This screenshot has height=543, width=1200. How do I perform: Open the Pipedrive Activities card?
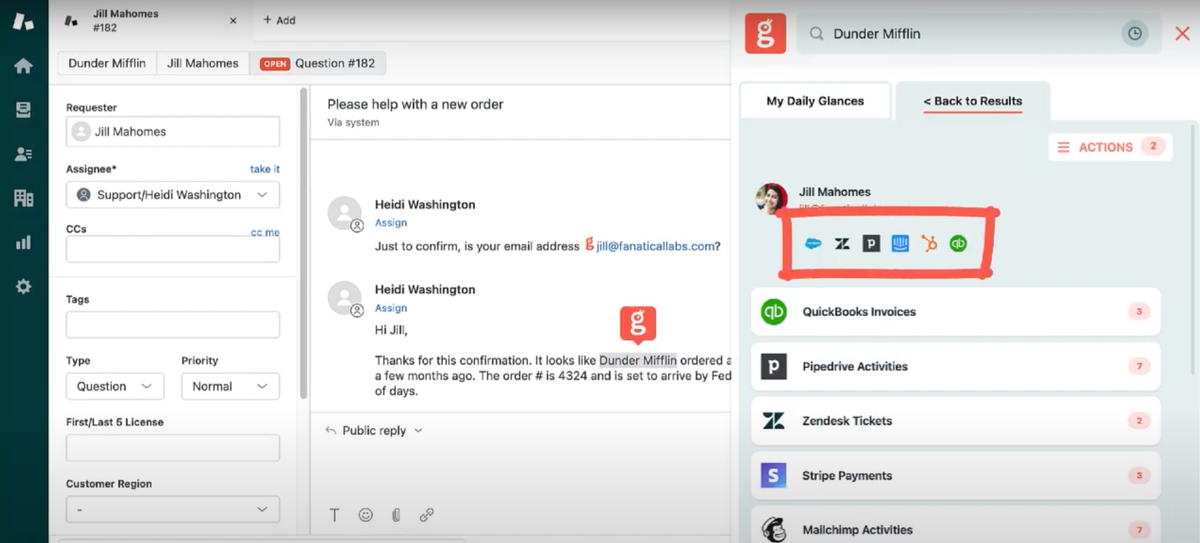pyautogui.click(x=955, y=366)
